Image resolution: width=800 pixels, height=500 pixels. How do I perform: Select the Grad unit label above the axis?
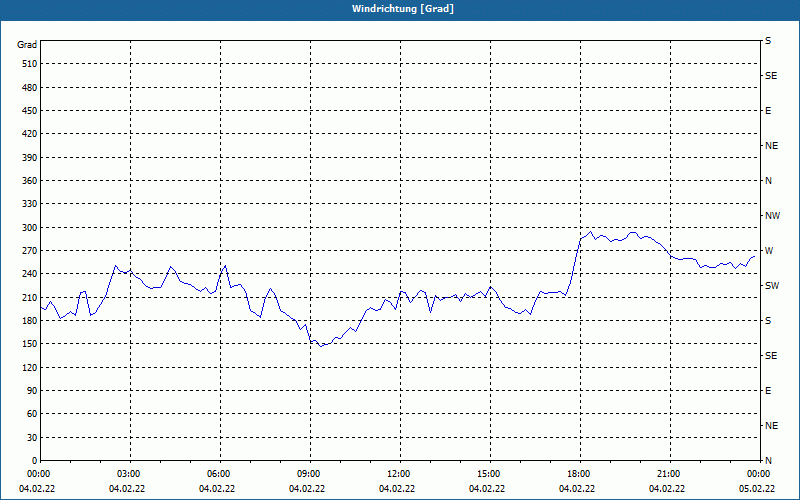pyautogui.click(x=27, y=45)
